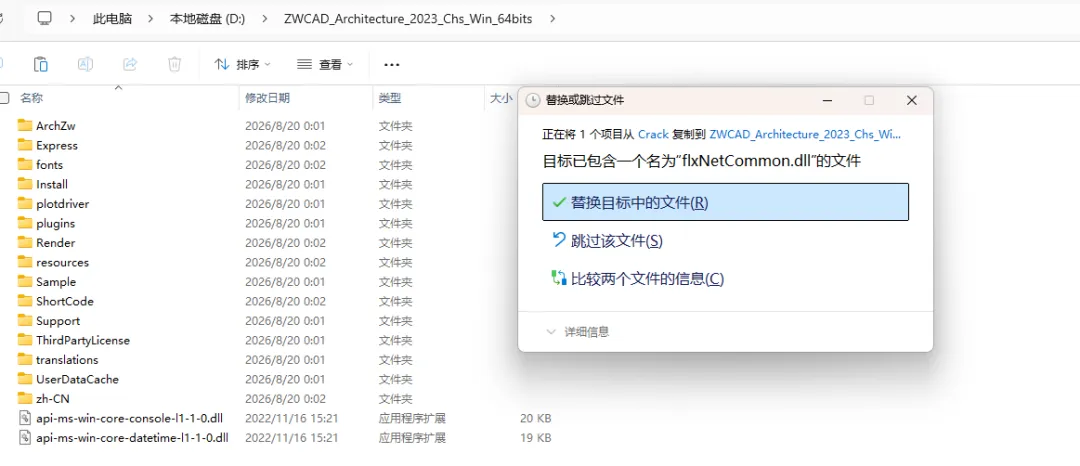Click the rename icon in toolbar
Viewport: 1080px width, 466px height.
[x=85, y=64]
